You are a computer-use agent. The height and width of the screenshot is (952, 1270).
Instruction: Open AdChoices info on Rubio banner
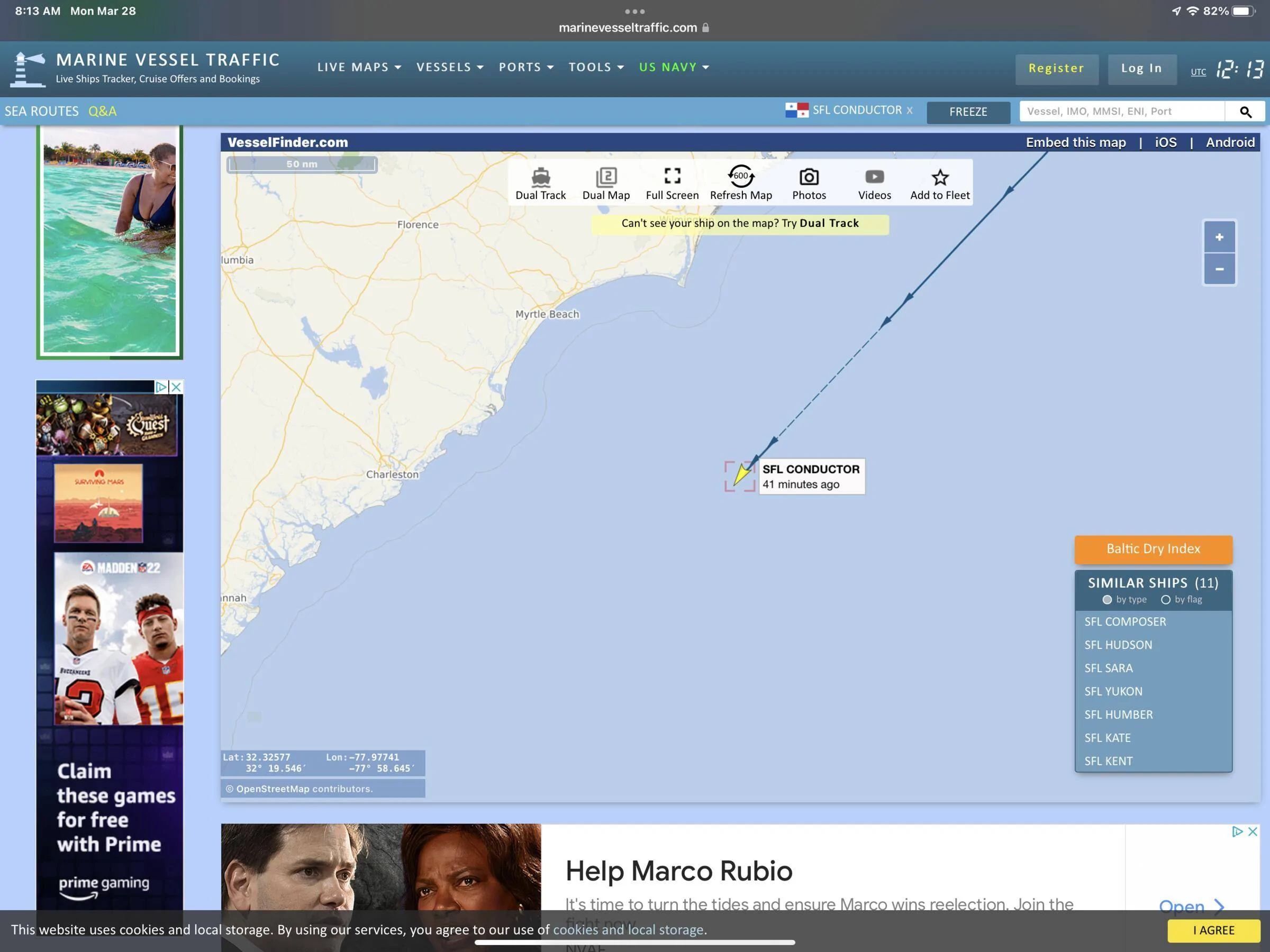click(1237, 831)
